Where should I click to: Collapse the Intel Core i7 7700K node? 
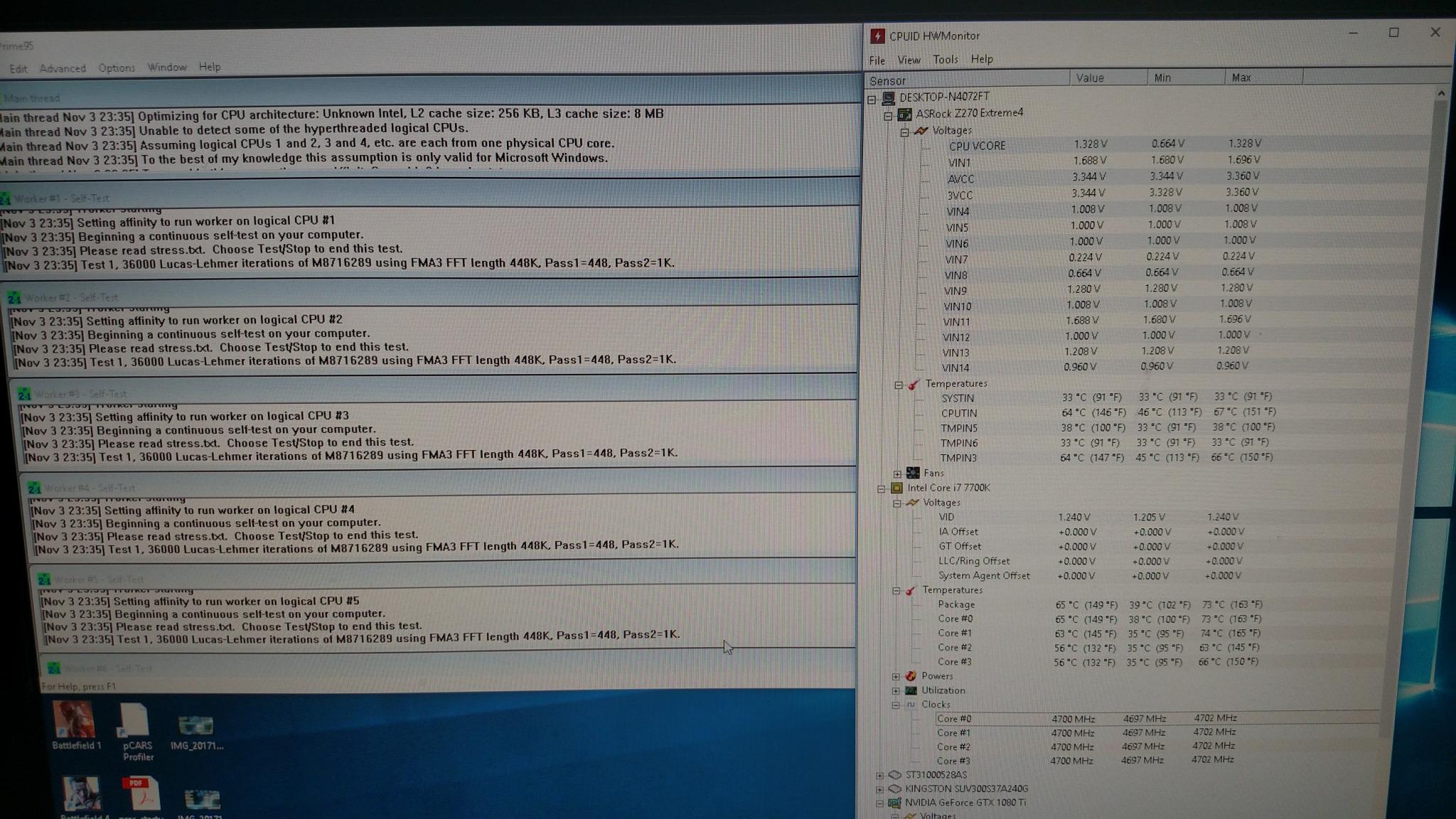[x=881, y=488]
